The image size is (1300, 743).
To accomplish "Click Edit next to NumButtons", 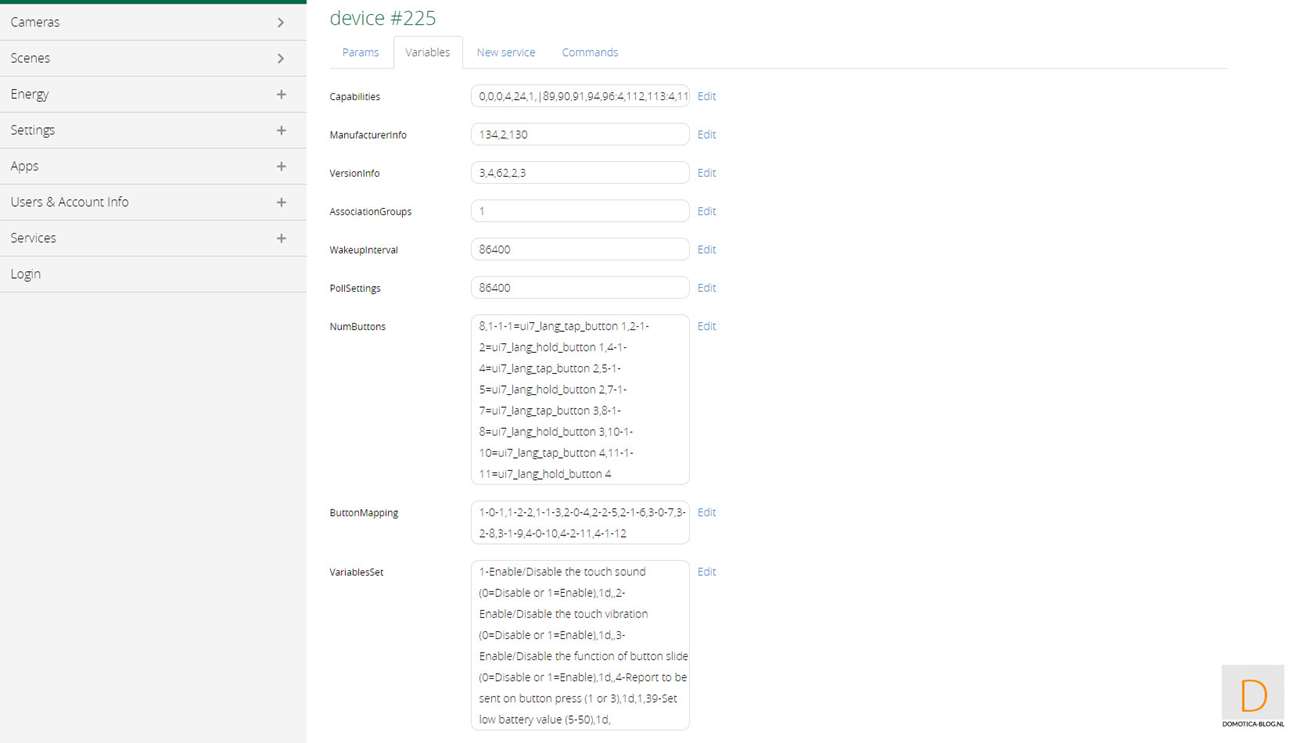I will point(706,326).
